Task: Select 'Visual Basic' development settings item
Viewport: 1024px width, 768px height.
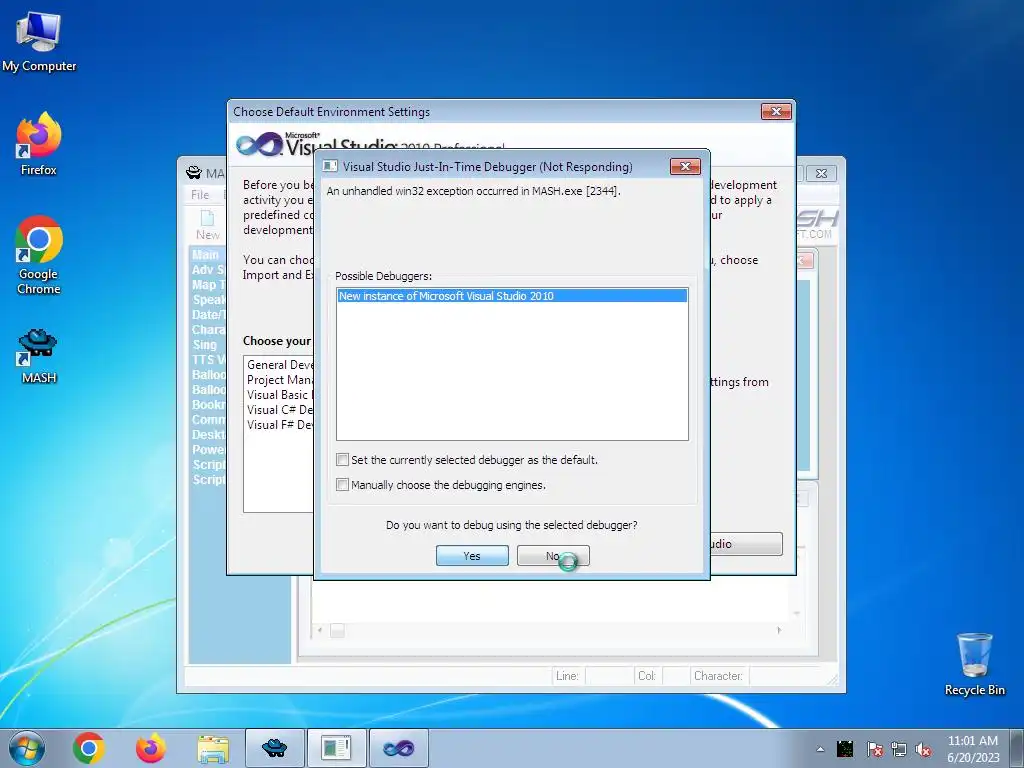Action: [280, 394]
